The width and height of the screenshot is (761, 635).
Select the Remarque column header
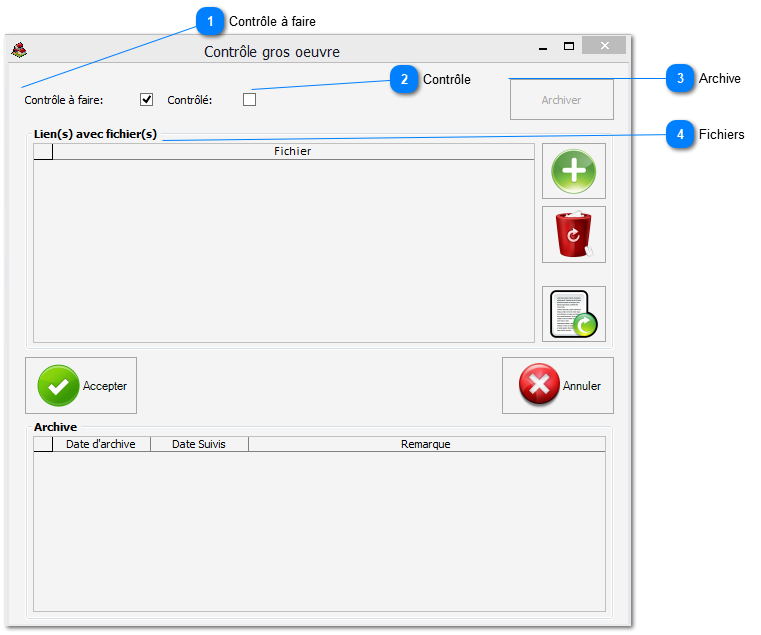click(426, 444)
